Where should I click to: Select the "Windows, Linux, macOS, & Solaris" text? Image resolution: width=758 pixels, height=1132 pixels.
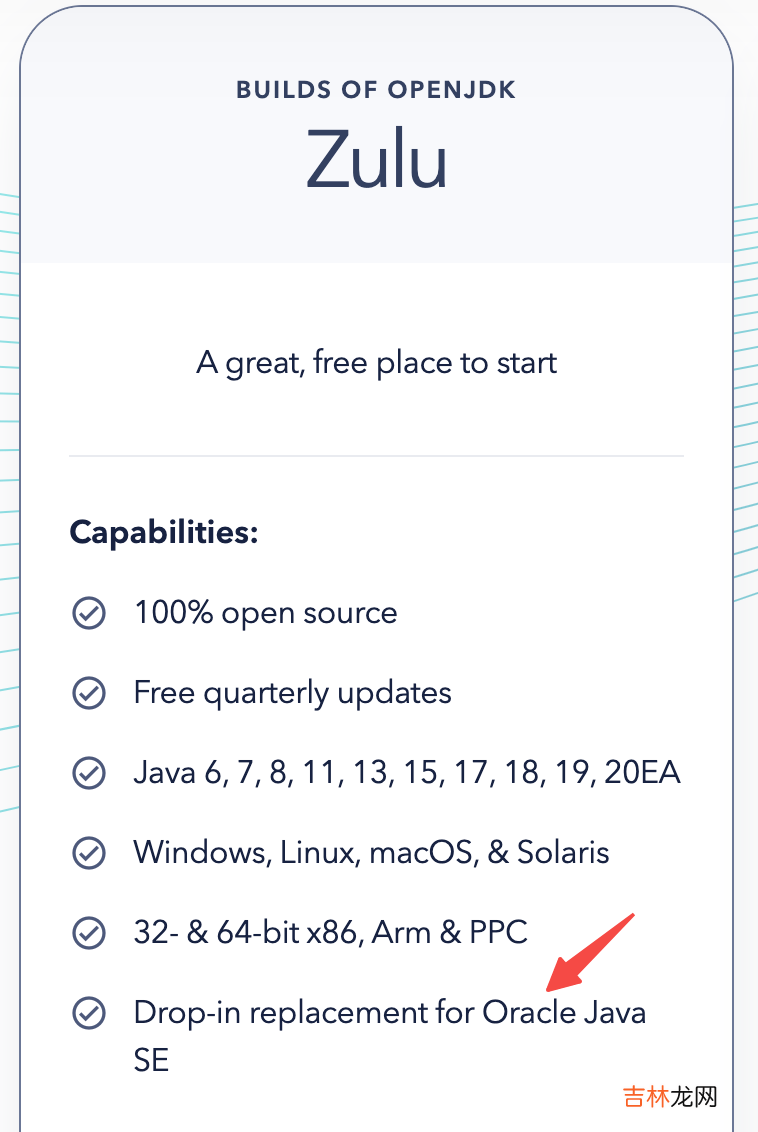coord(371,853)
